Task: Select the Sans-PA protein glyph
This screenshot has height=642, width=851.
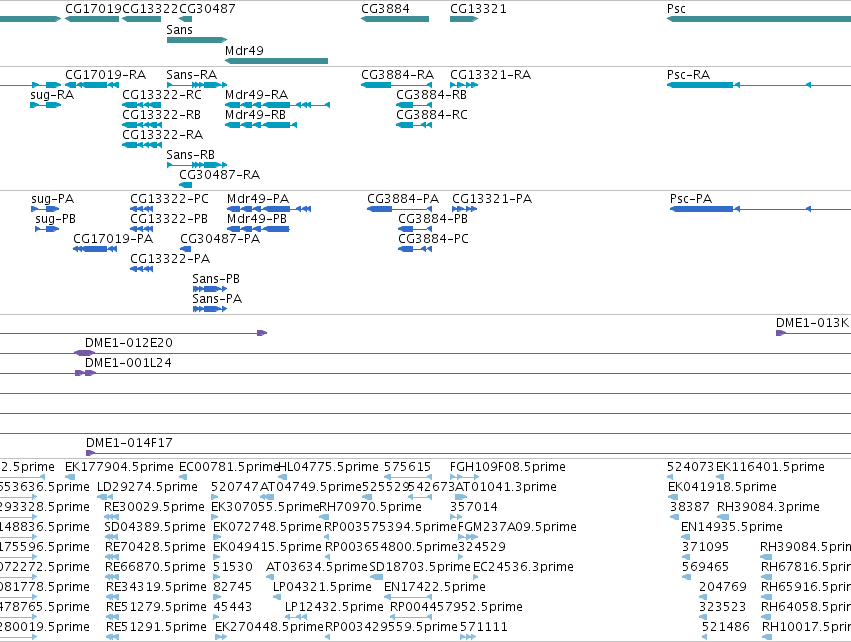Action: tap(209, 309)
